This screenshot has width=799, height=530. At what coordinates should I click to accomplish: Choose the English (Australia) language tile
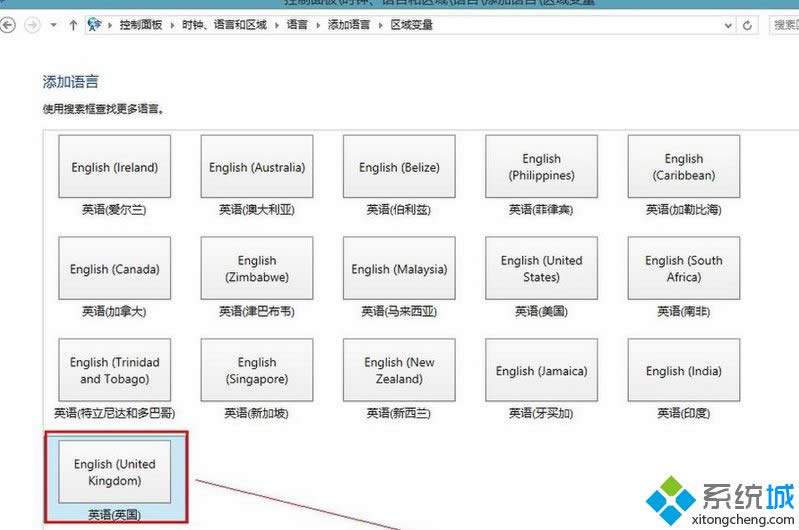(257, 167)
